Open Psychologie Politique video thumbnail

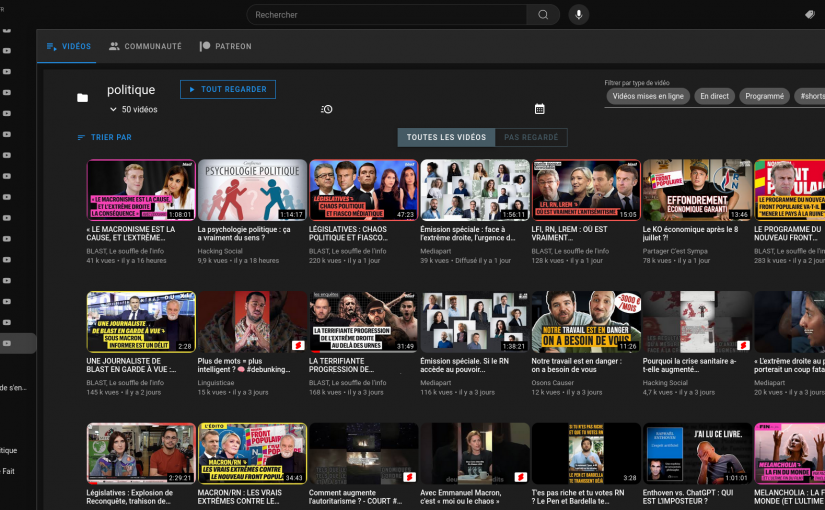[252, 190]
